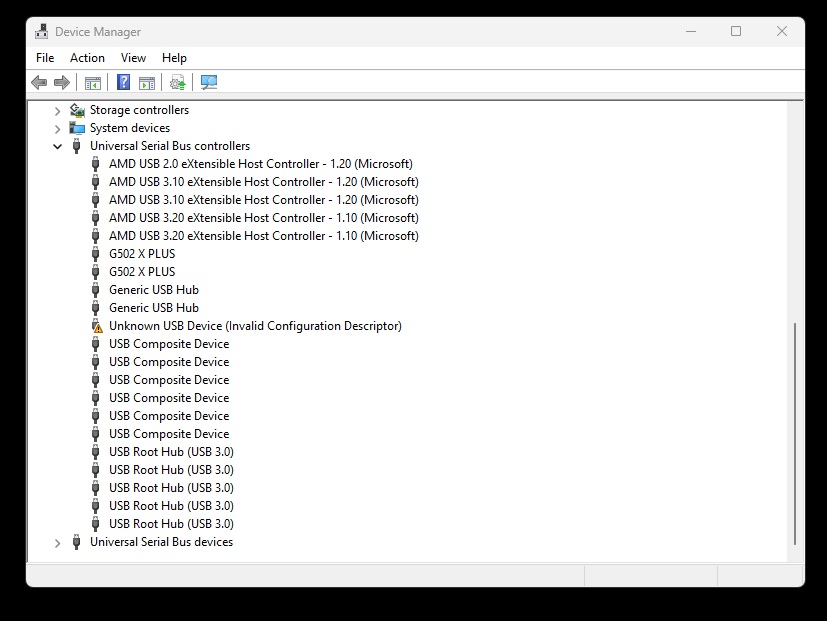Select the Universal Serial Bus controllers label
The image size is (827, 621).
(x=170, y=146)
